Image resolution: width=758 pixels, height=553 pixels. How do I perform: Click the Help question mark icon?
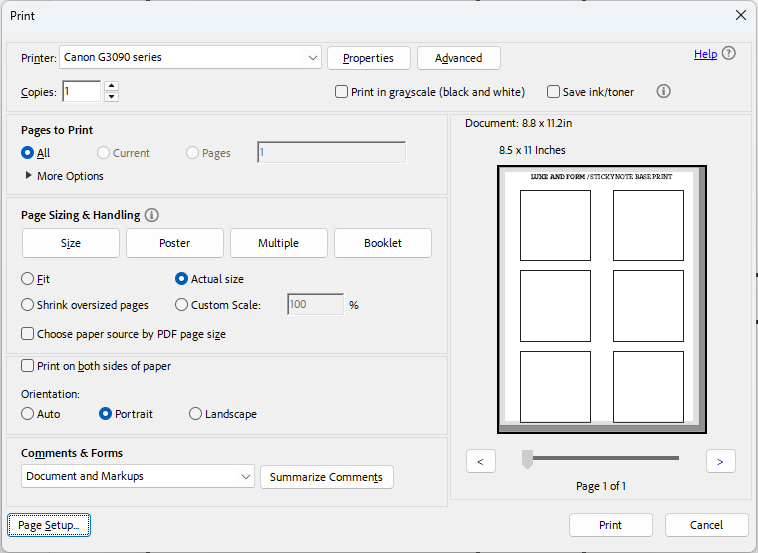pos(728,54)
